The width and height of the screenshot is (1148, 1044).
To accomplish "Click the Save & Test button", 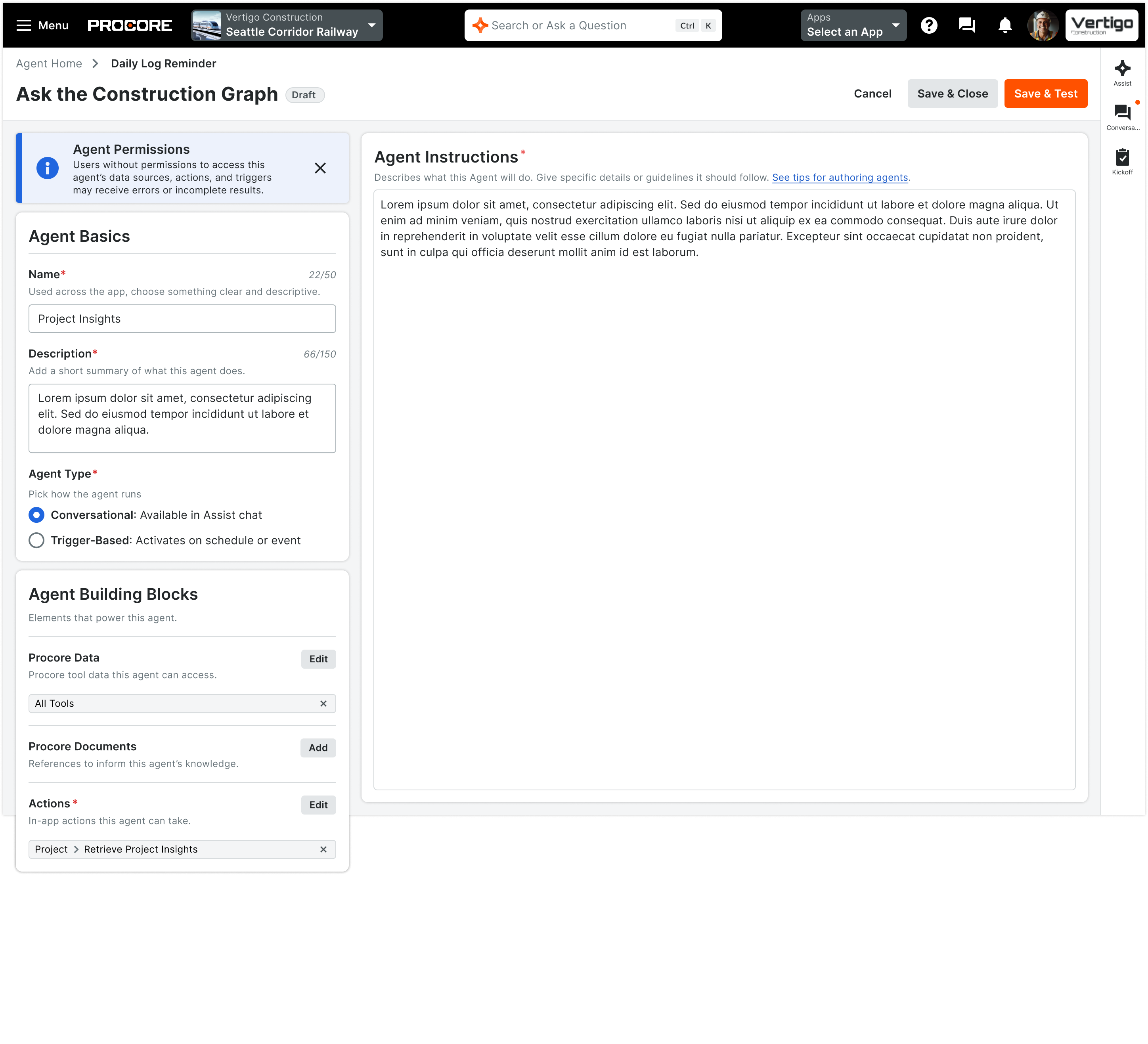I will (x=1045, y=94).
